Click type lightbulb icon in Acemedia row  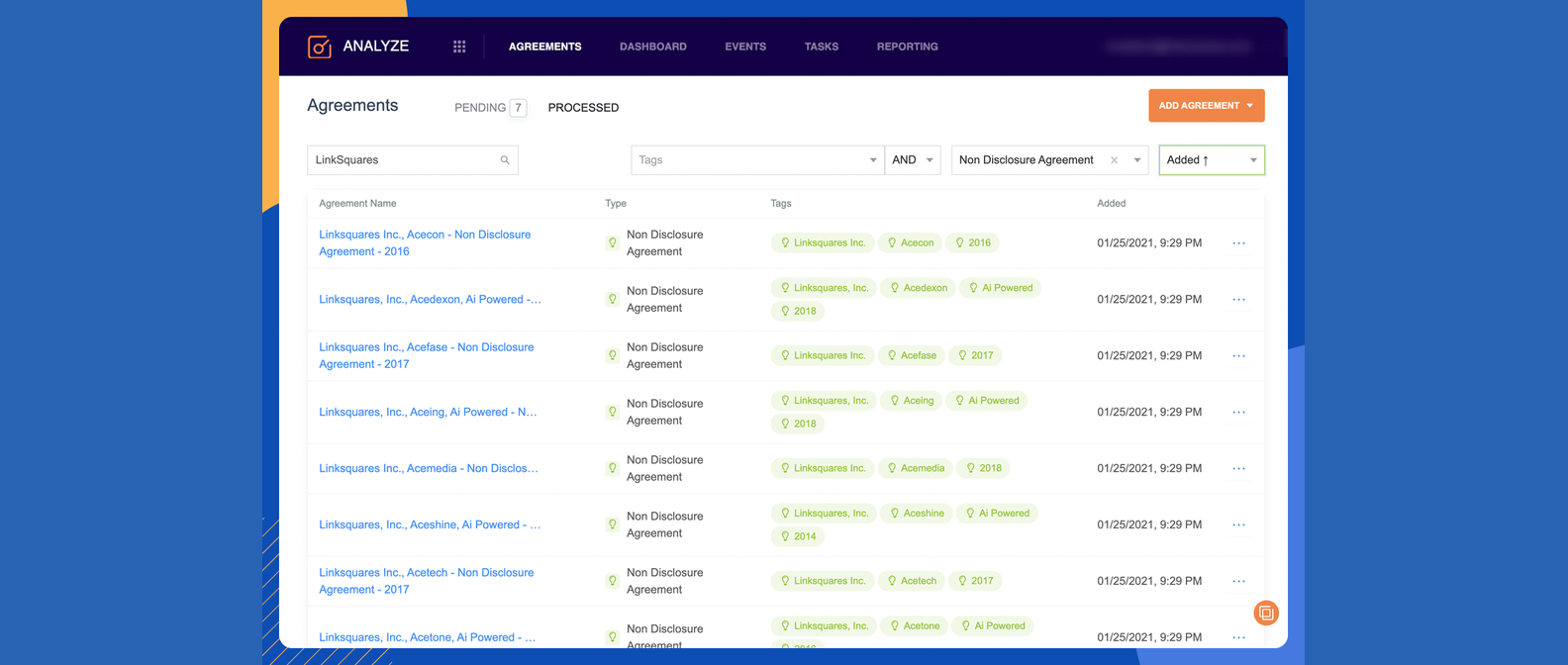[x=612, y=469]
